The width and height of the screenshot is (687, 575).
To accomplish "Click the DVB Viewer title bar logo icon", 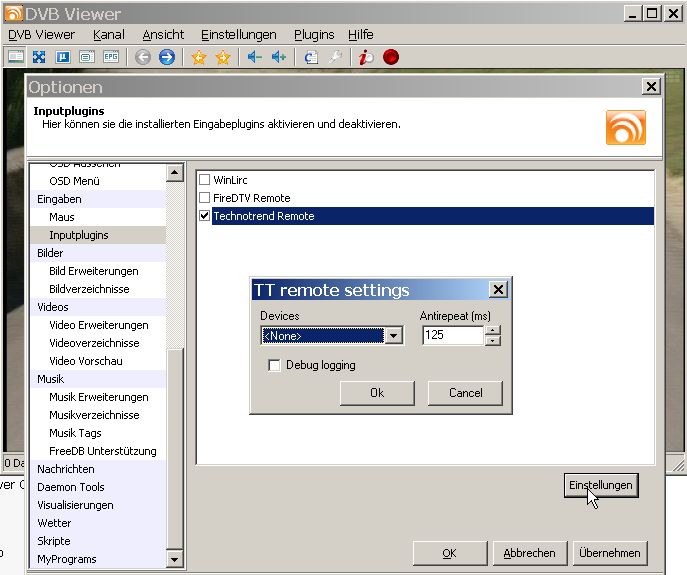I will [13, 14].
